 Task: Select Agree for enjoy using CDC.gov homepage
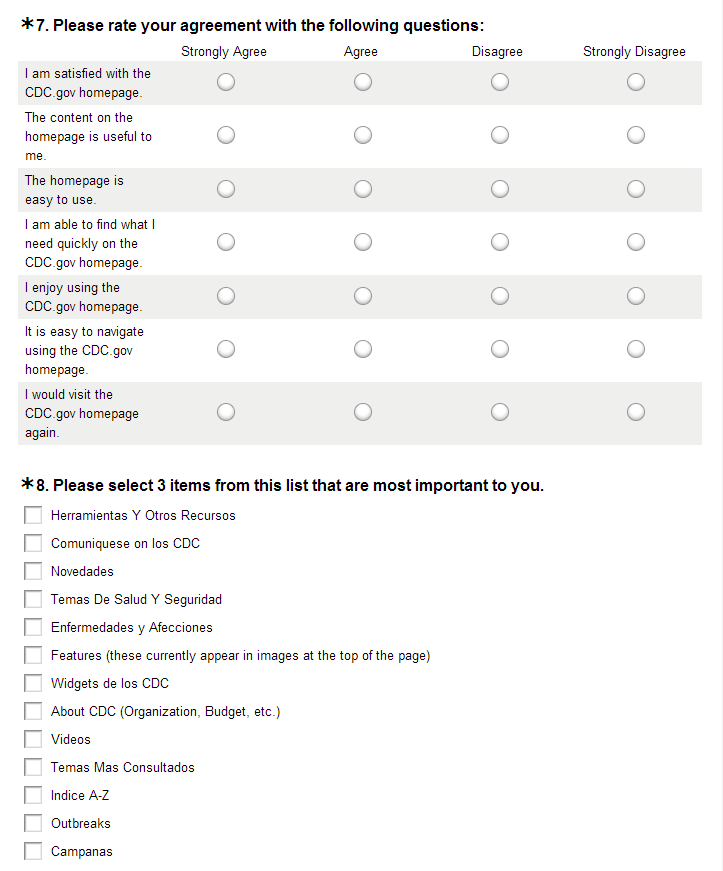pos(363,296)
